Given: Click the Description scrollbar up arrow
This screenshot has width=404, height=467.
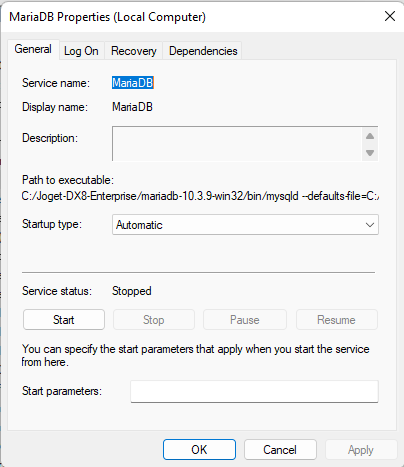Looking at the screenshot, I should pos(370,136).
